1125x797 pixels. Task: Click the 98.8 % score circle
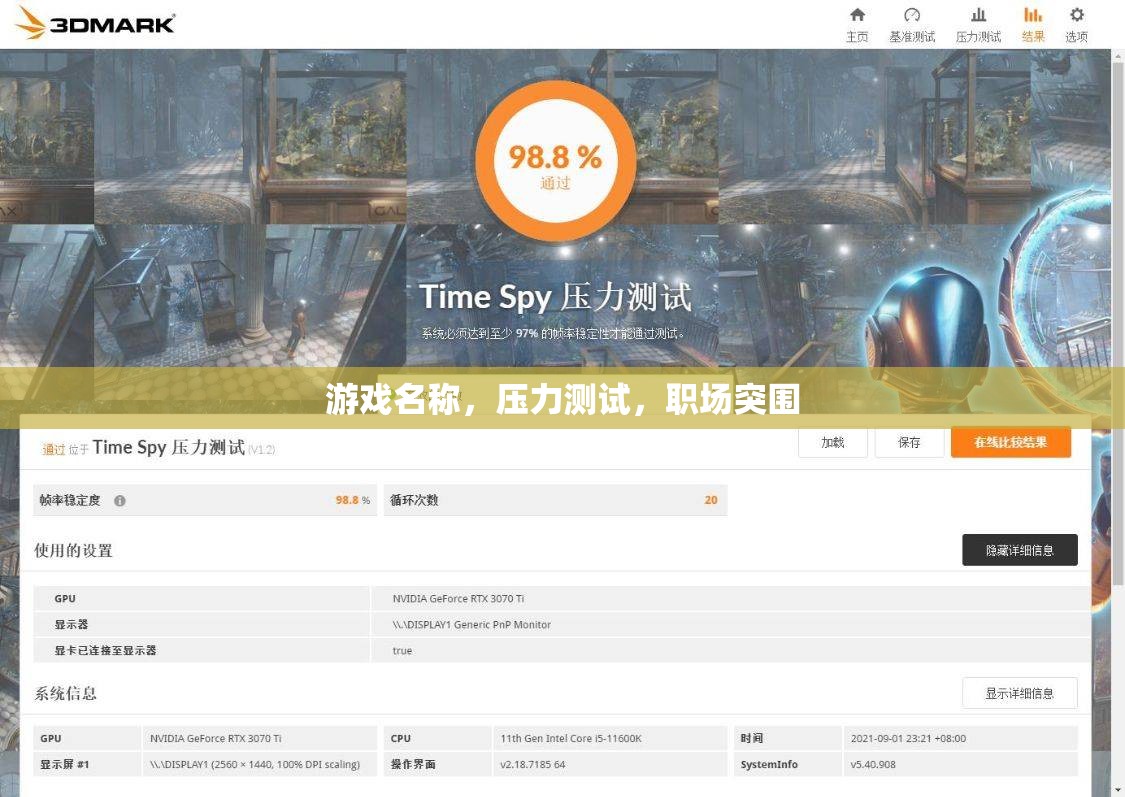[x=555, y=161]
